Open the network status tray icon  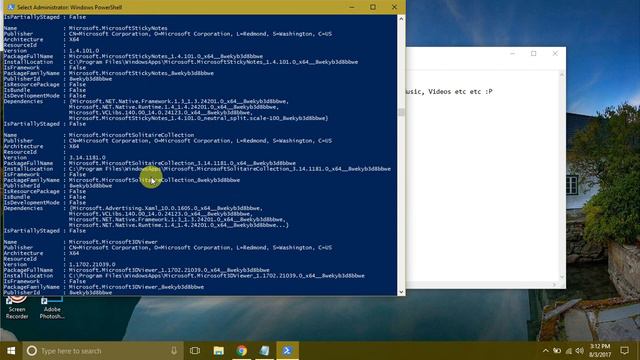pos(569,351)
